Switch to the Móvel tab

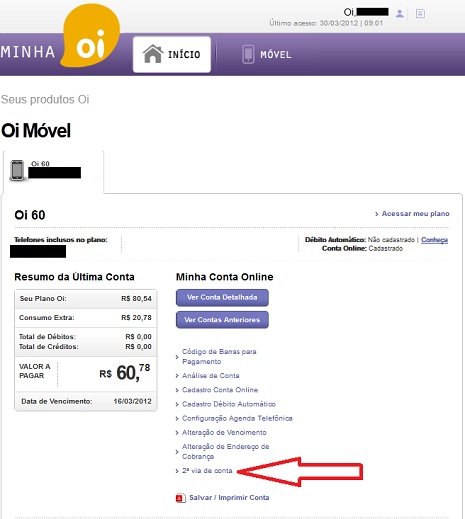(267, 54)
